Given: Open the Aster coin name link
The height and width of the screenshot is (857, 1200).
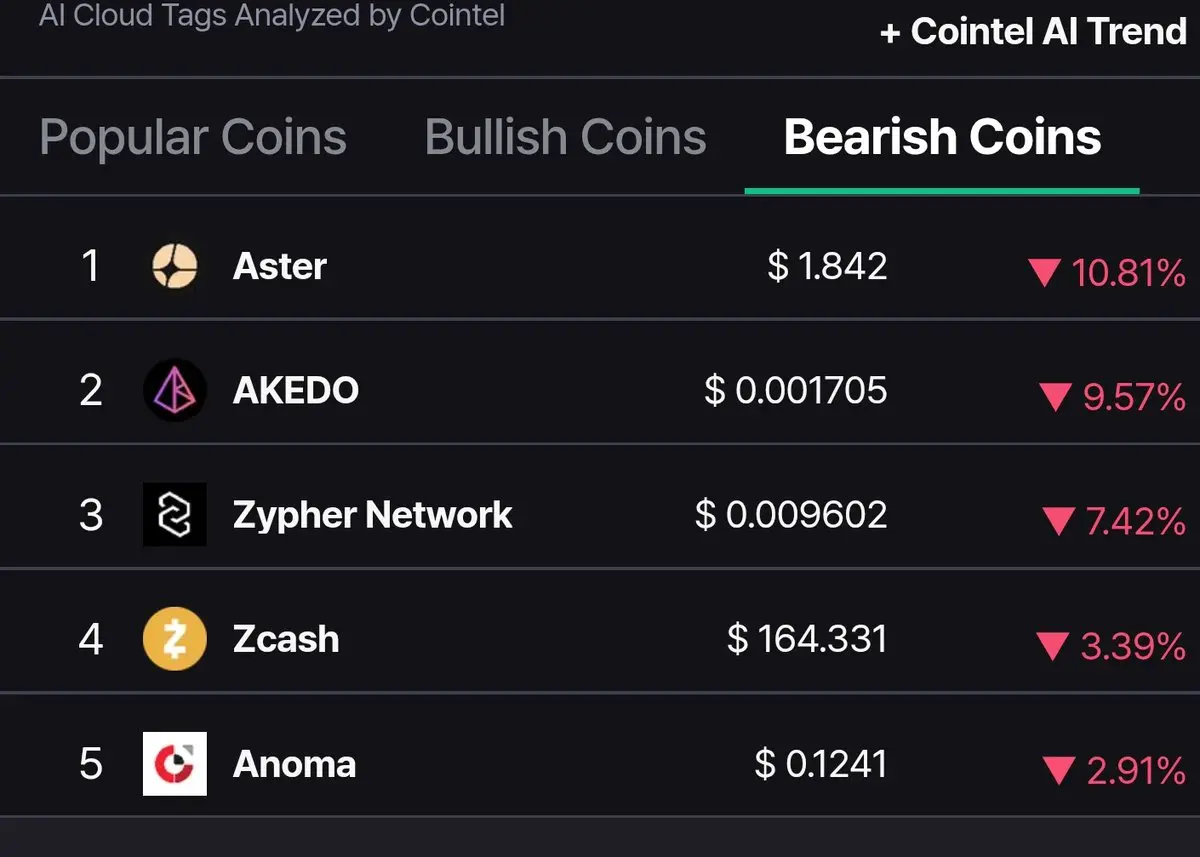Looking at the screenshot, I should pos(280,267).
